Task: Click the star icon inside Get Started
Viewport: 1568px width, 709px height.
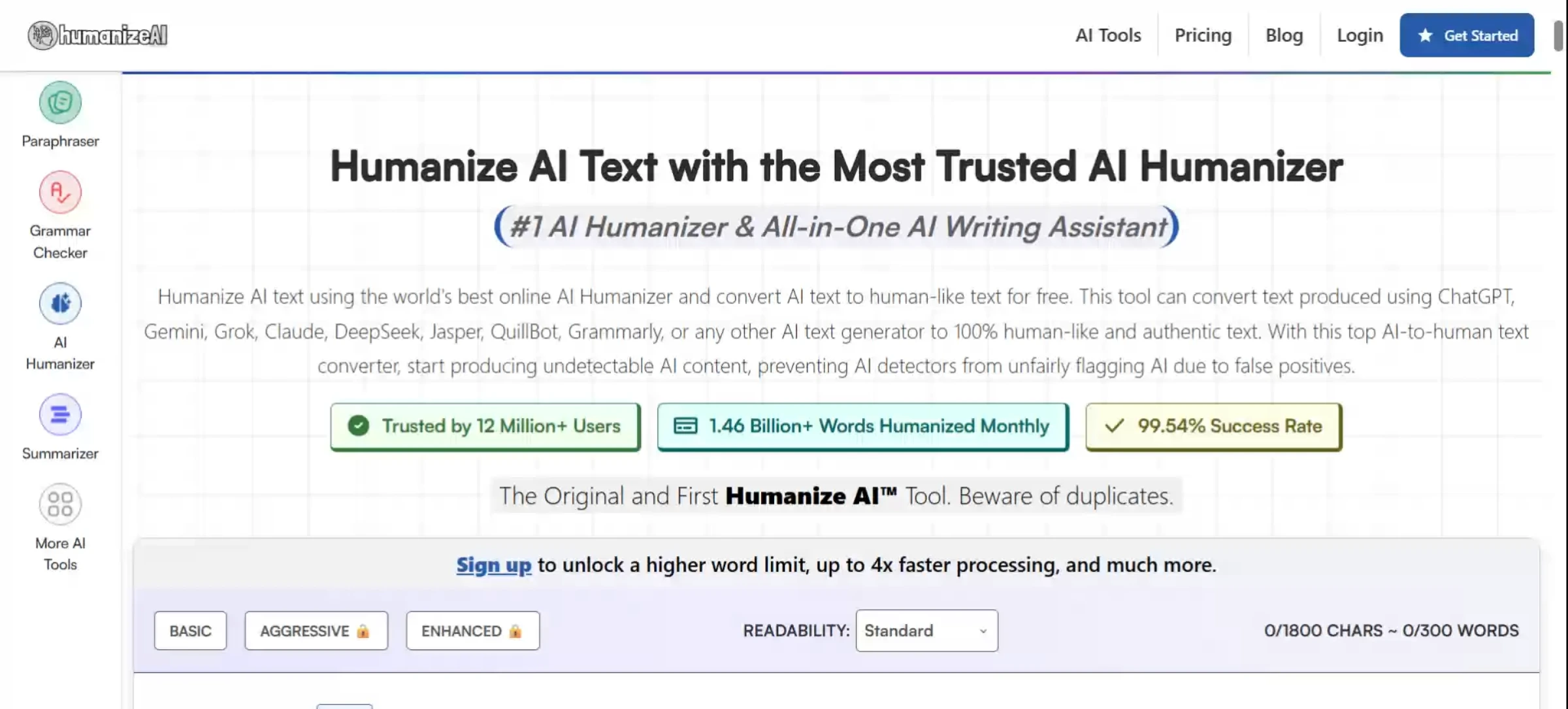Action: click(1424, 36)
